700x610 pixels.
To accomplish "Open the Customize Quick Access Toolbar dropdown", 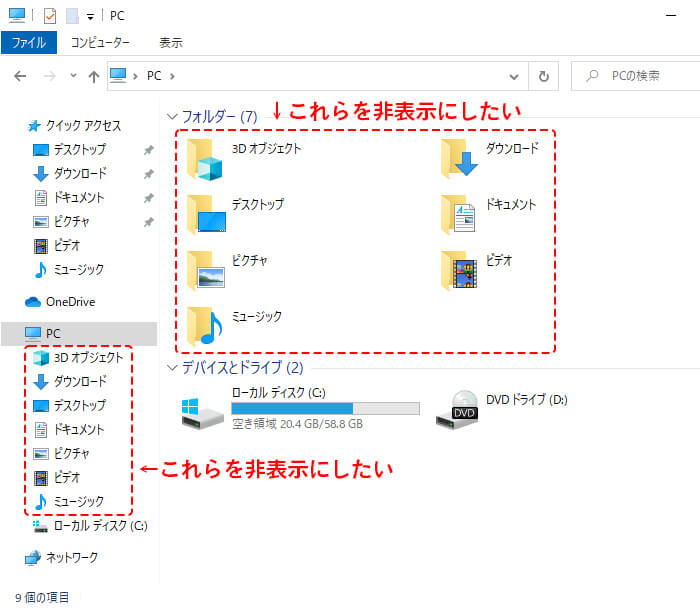I will [x=91, y=17].
